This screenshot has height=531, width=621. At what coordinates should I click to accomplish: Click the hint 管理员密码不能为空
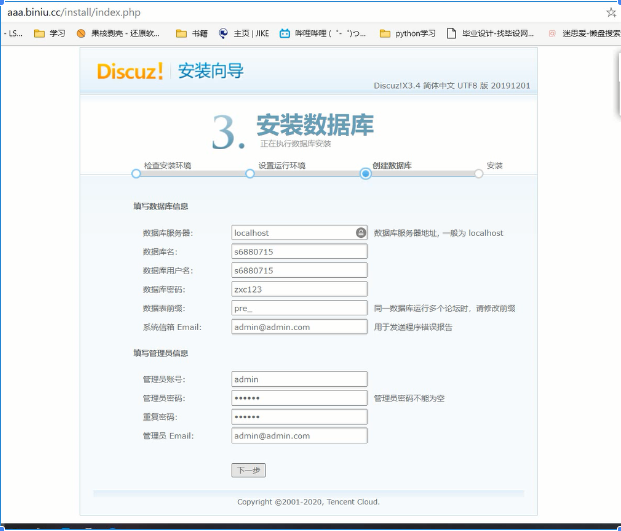pyautogui.click(x=409, y=398)
